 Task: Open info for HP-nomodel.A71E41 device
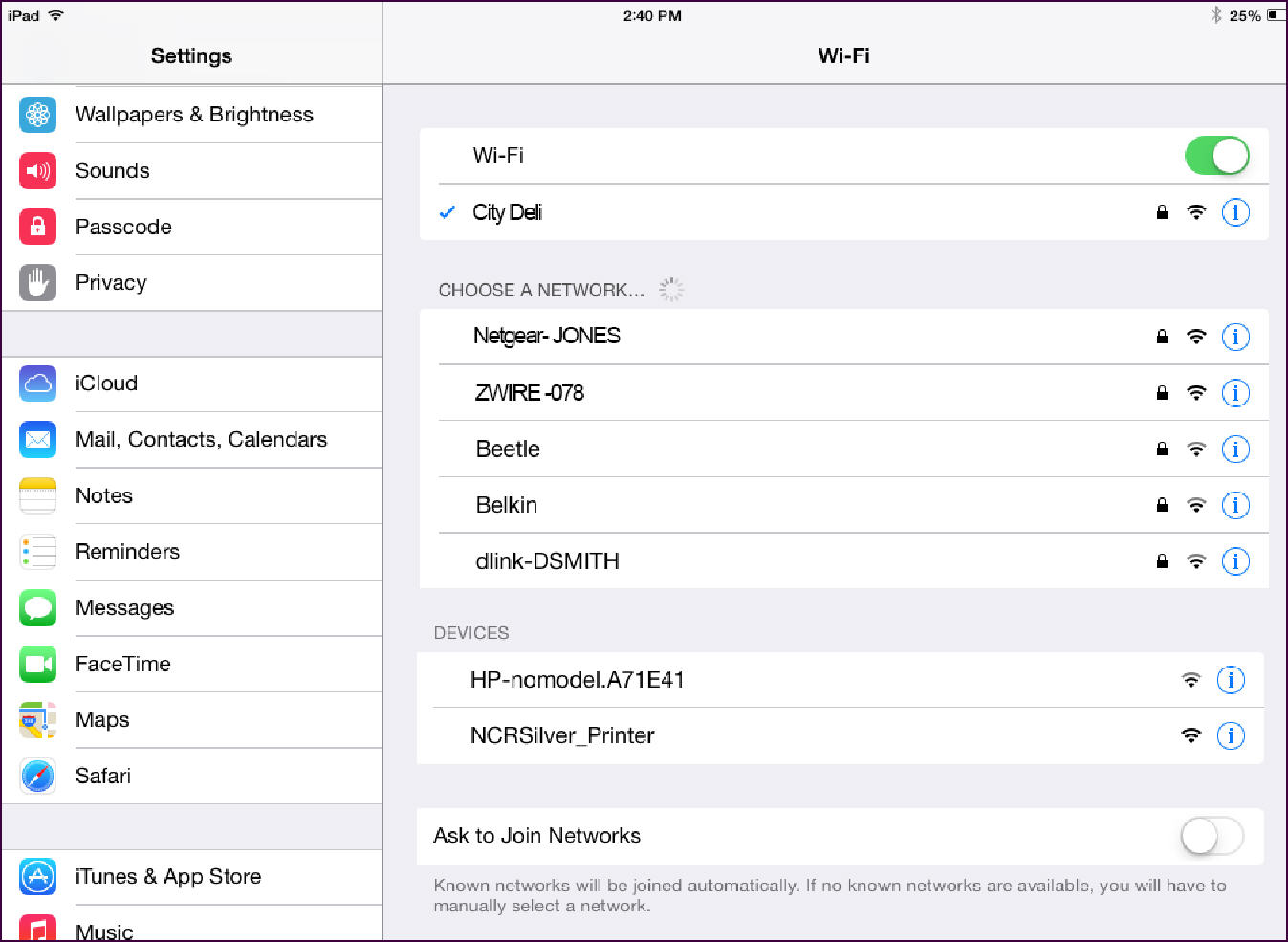click(x=1231, y=680)
